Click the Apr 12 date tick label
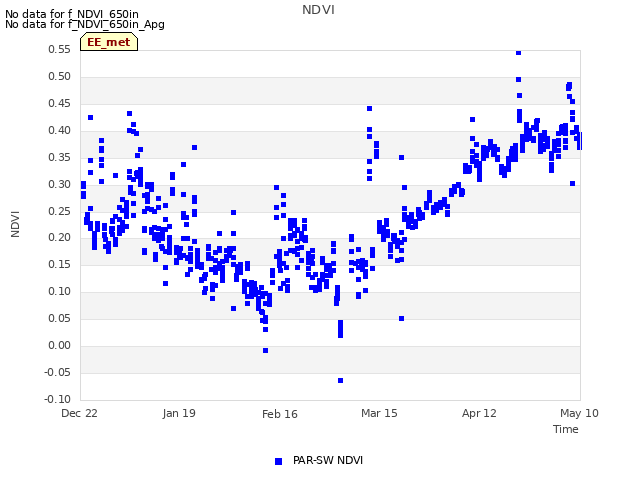This screenshot has width=640, height=480. click(479, 413)
